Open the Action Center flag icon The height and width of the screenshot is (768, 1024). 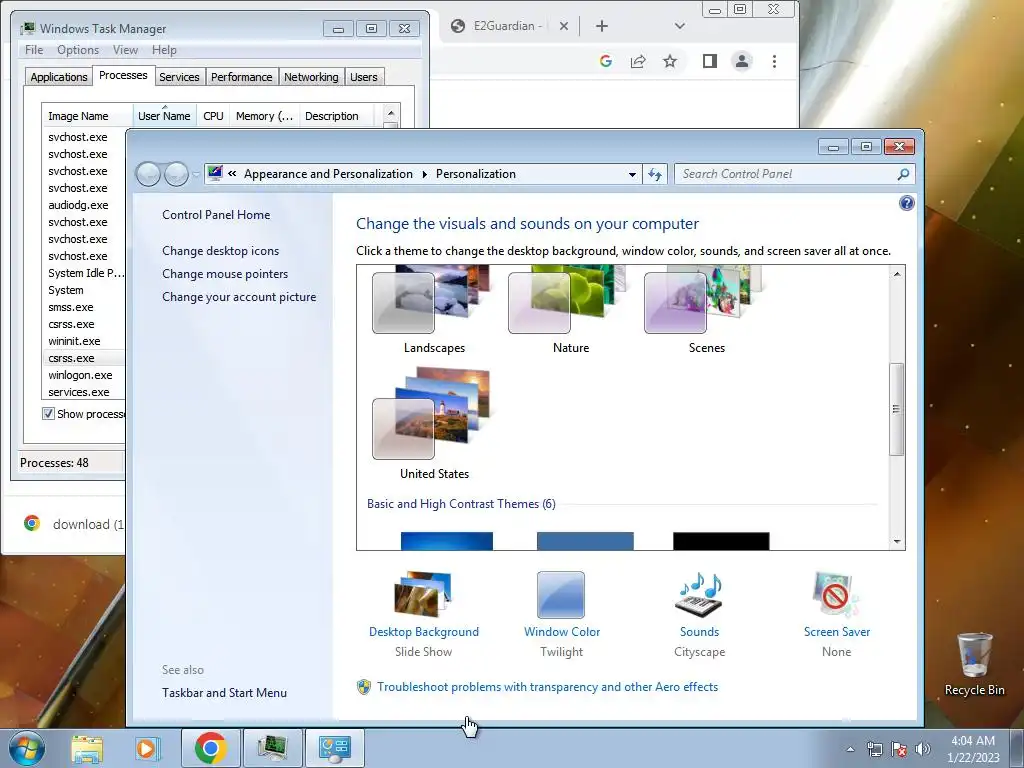coord(899,749)
